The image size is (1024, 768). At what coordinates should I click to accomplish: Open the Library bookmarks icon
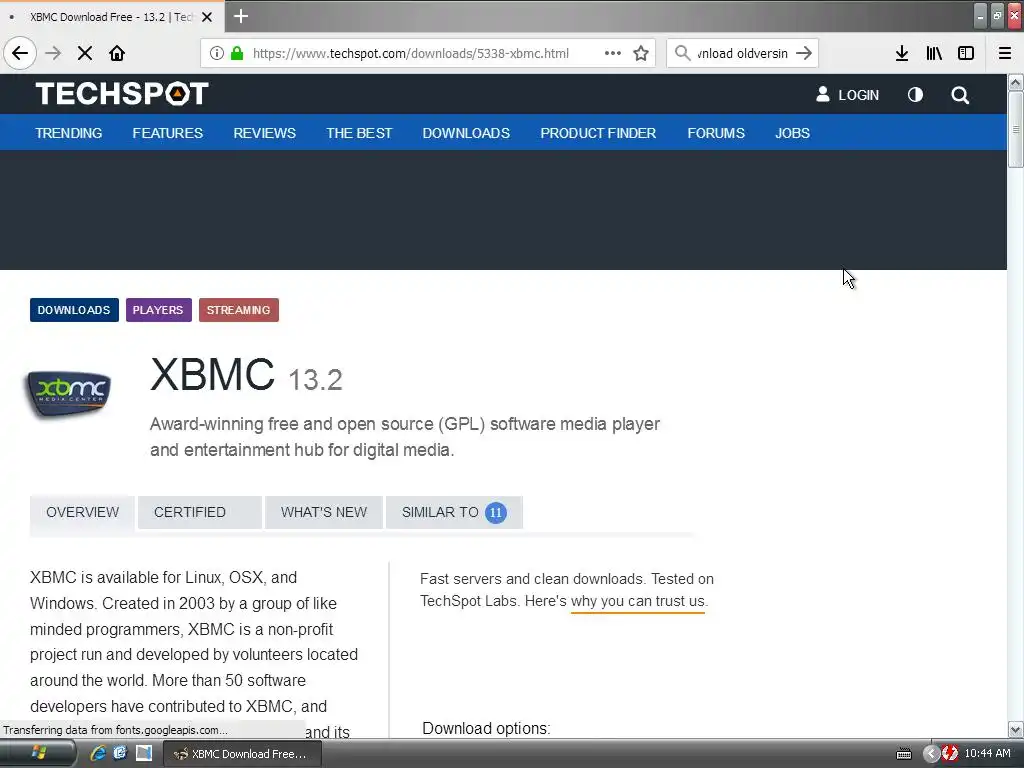pos(934,53)
